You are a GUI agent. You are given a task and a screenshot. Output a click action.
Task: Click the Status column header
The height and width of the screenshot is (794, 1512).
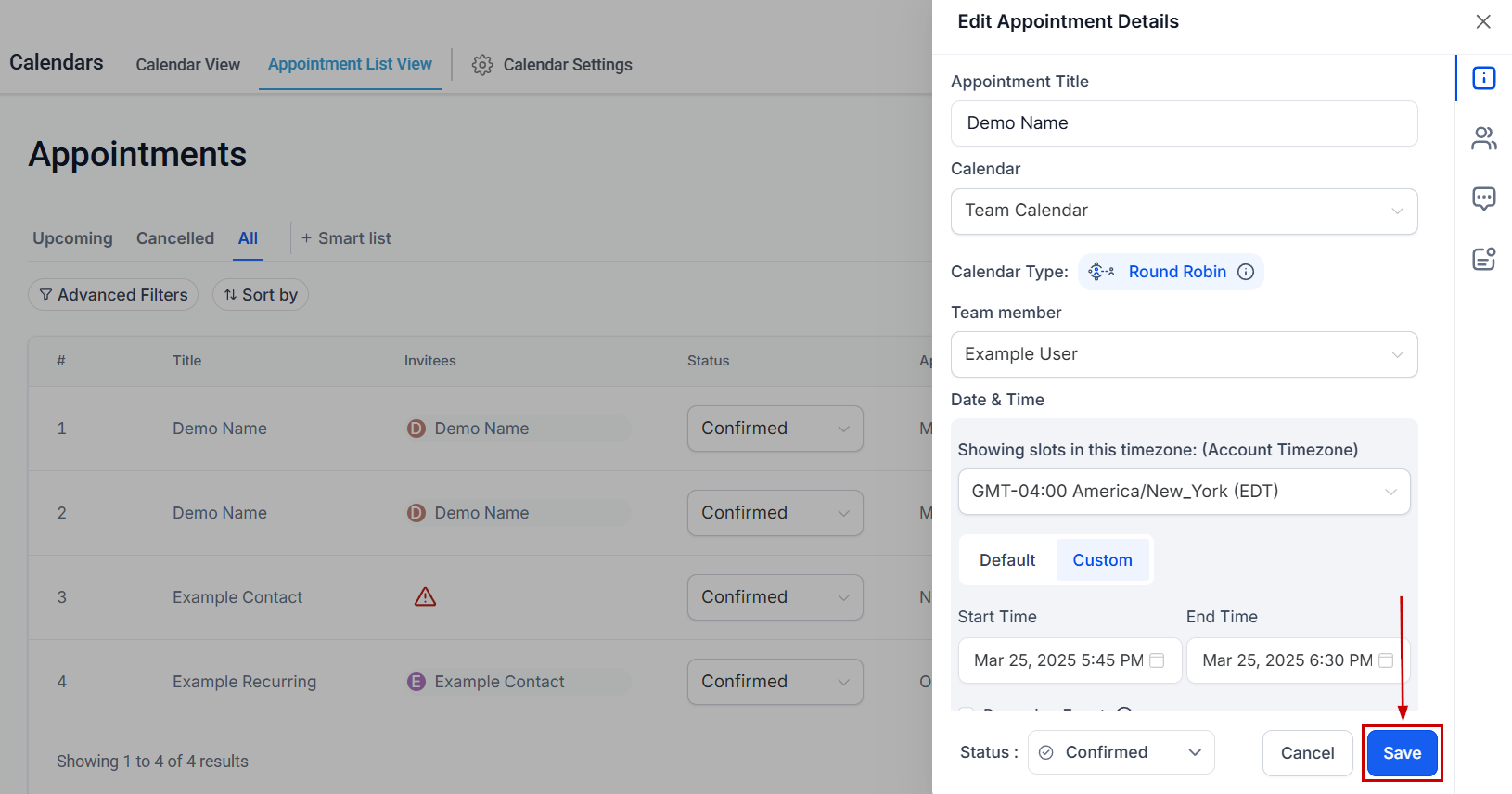click(708, 361)
